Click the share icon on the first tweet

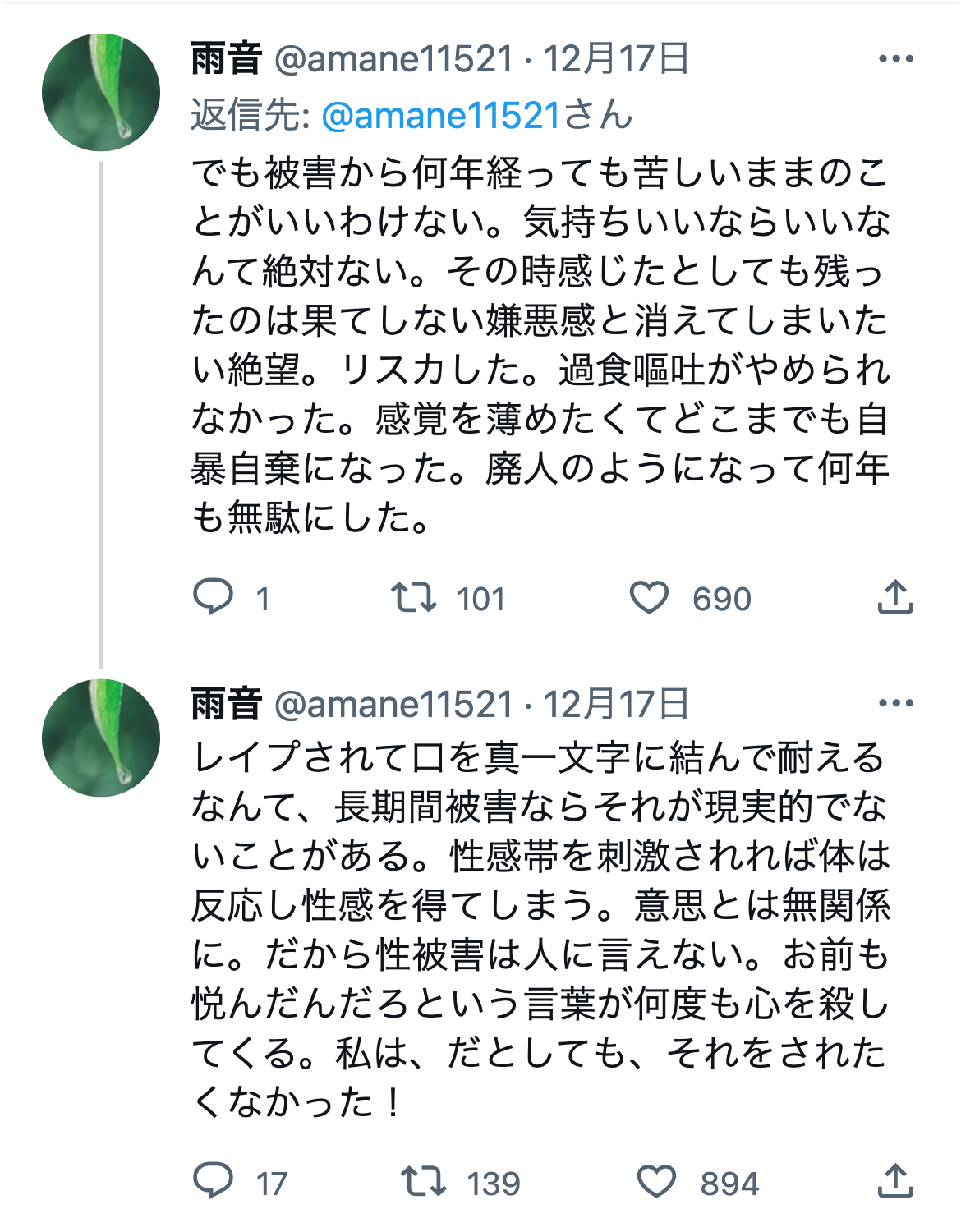coord(895,597)
